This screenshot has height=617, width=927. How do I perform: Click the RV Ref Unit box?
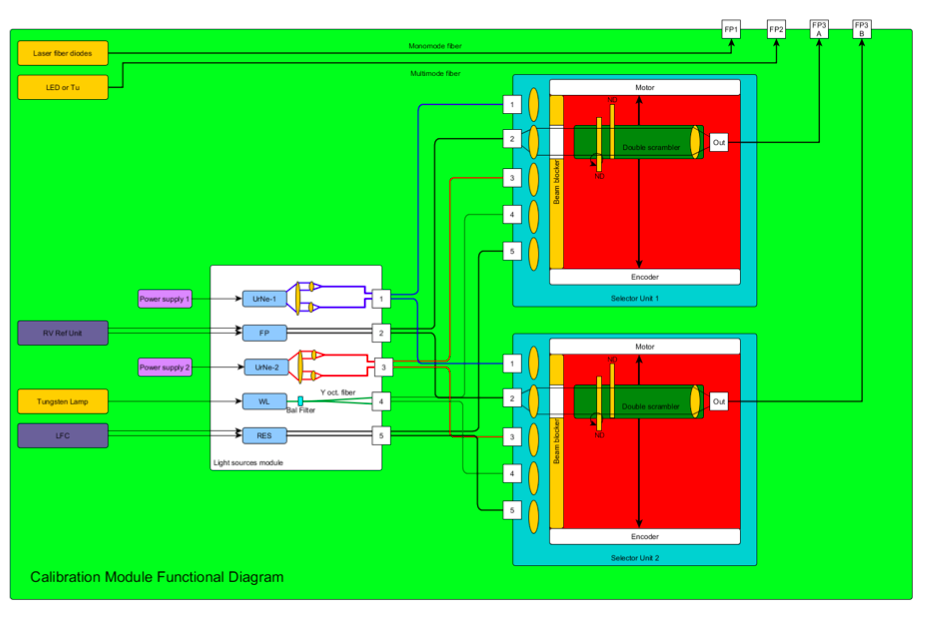click(62, 333)
